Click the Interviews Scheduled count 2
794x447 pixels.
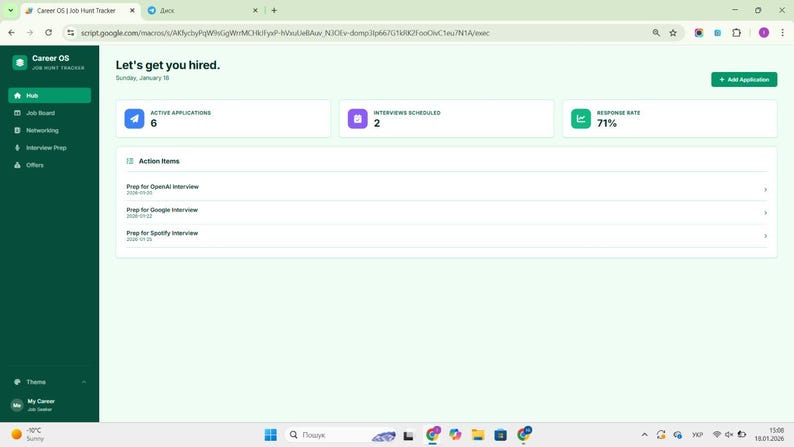click(x=377, y=123)
